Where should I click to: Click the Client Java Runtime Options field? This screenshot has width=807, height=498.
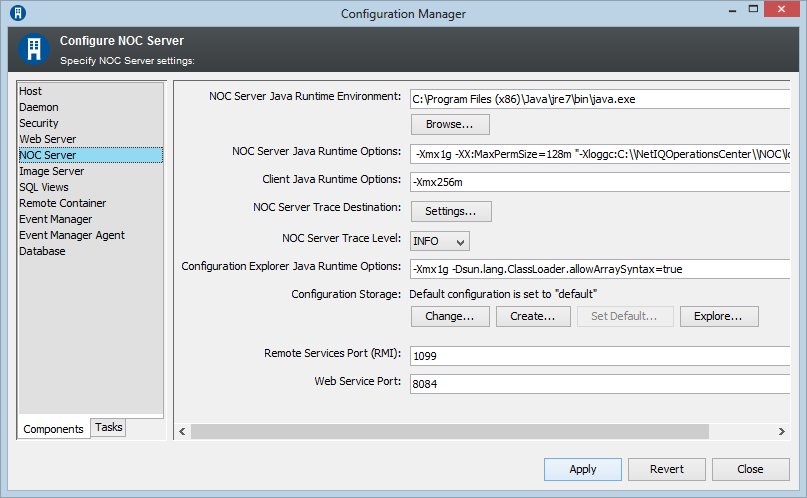click(x=600, y=182)
